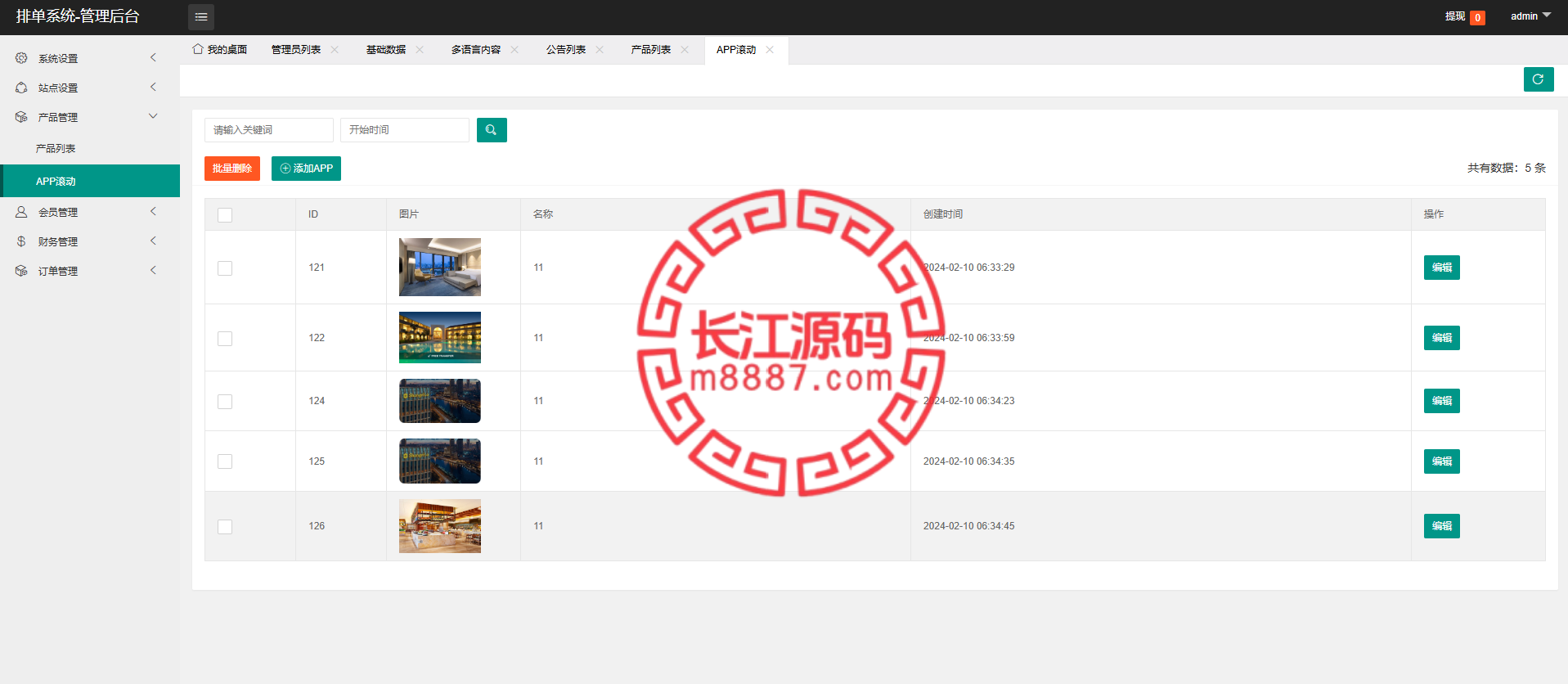Toggle the sidebar hamburger menu icon
This screenshot has width=1568, height=684.
pyautogui.click(x=201, y=17)
